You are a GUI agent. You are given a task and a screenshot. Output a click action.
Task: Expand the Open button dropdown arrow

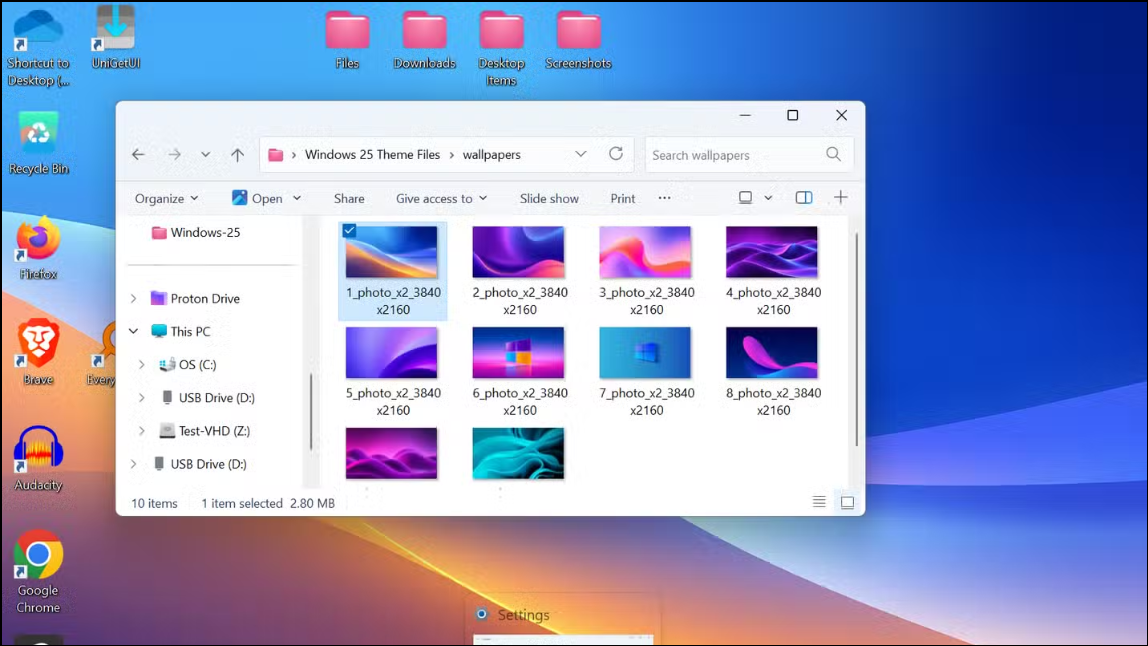pos(294,198)
